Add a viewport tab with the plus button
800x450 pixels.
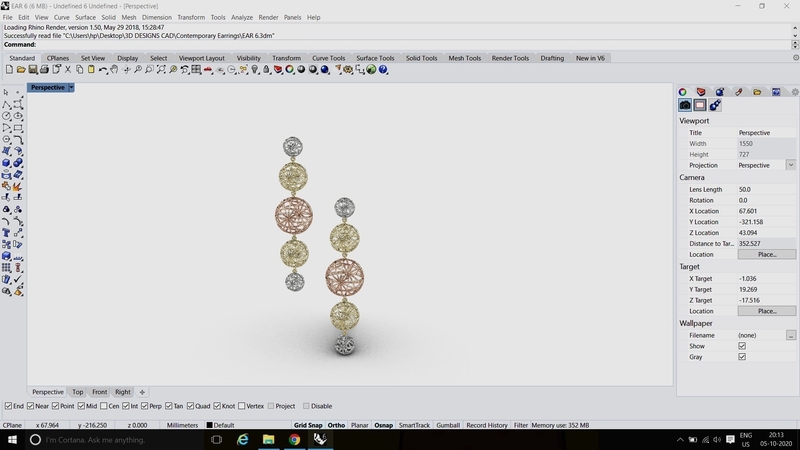click(142, 392)
